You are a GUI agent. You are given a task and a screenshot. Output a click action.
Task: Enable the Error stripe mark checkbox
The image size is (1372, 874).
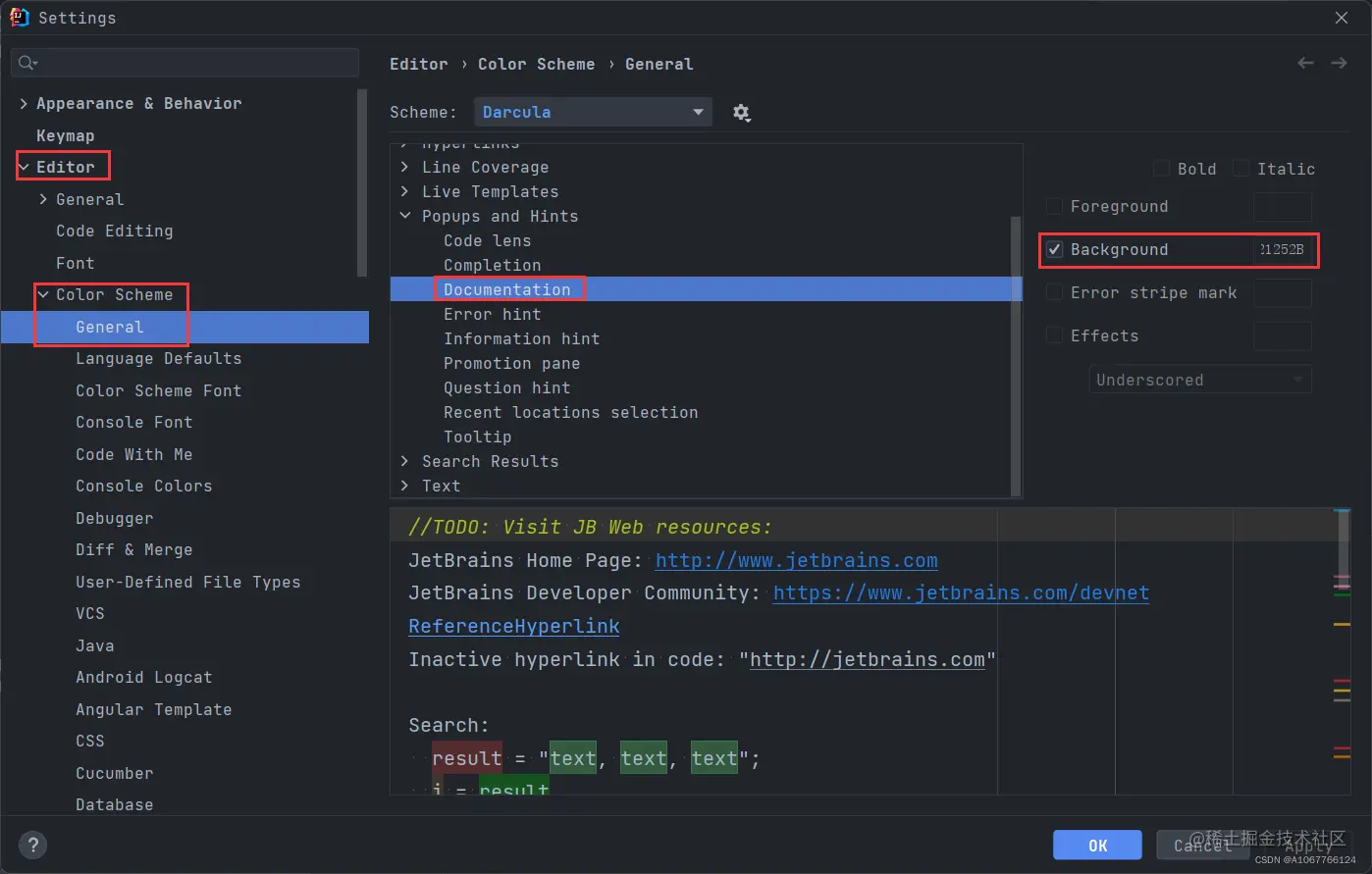coord(1054,292)
